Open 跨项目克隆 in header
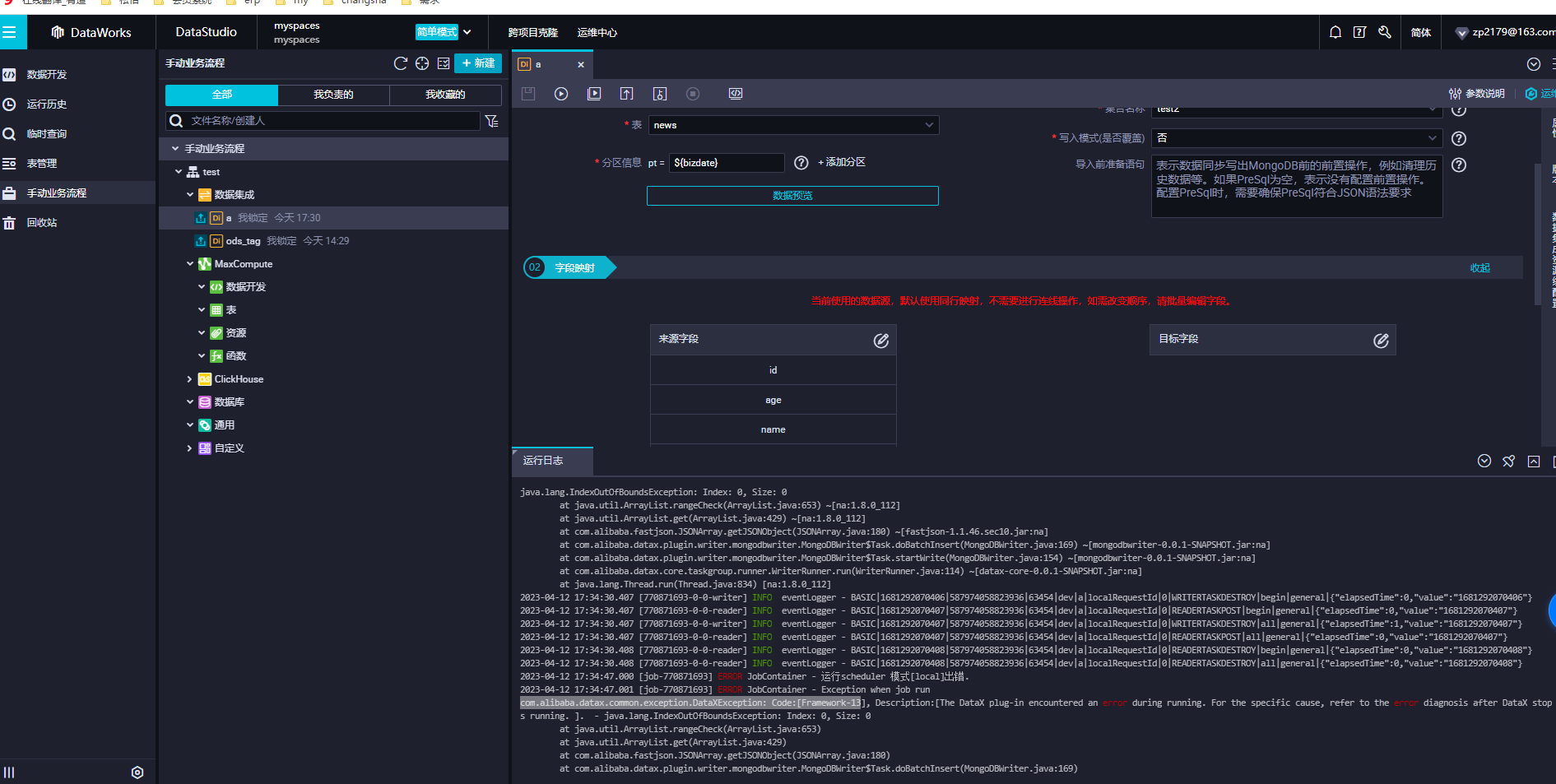 (x=533, y=33)
